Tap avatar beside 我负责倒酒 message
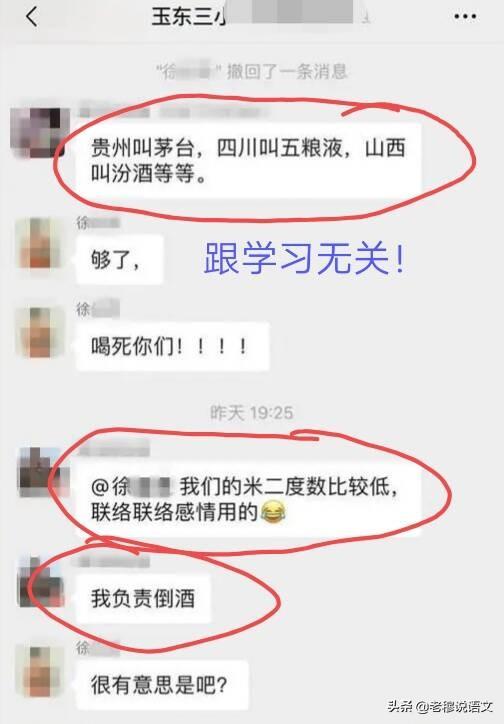 41,582
